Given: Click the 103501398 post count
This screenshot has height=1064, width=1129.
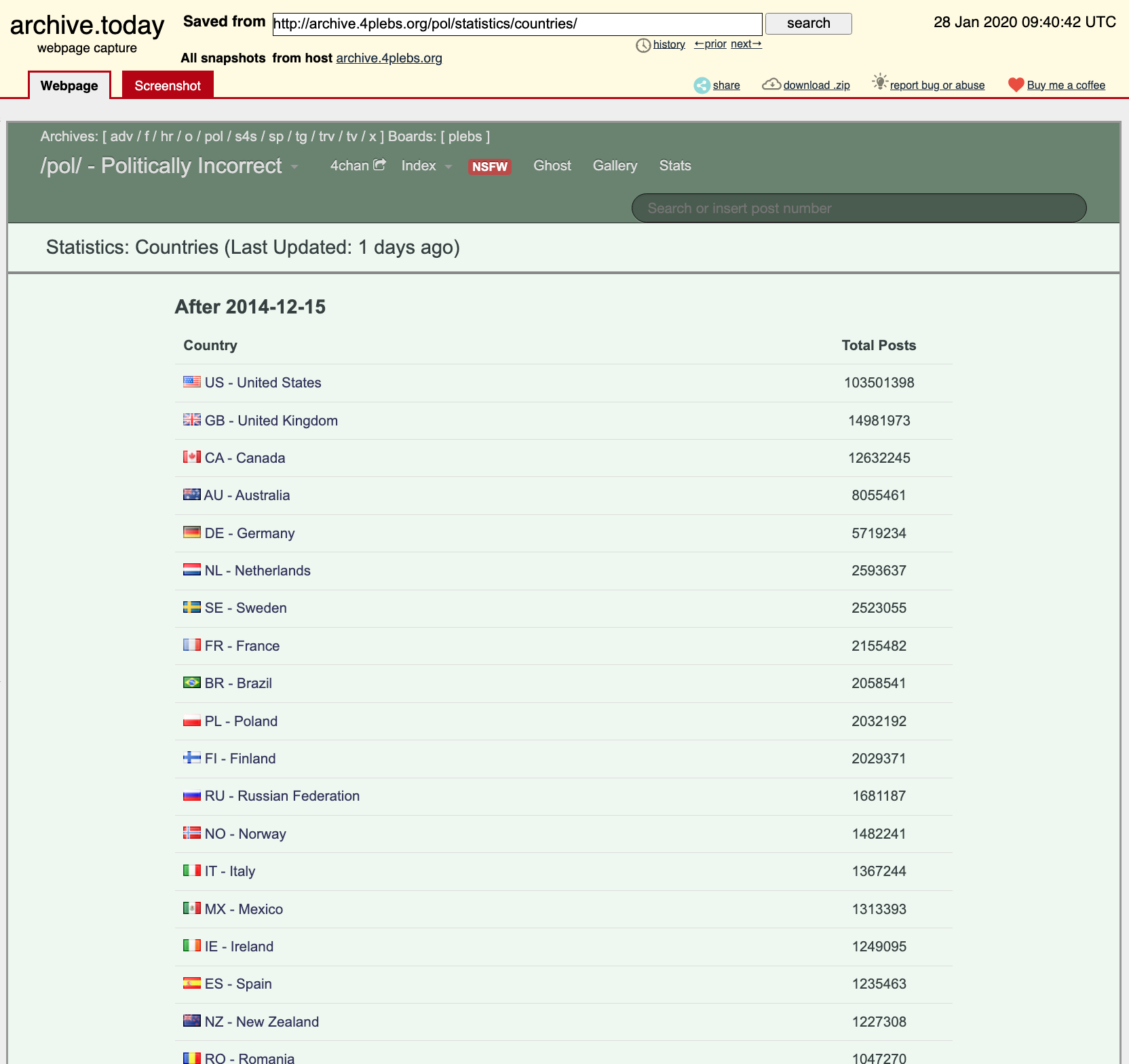Looking at the screenshot, I should pos(879,383).
